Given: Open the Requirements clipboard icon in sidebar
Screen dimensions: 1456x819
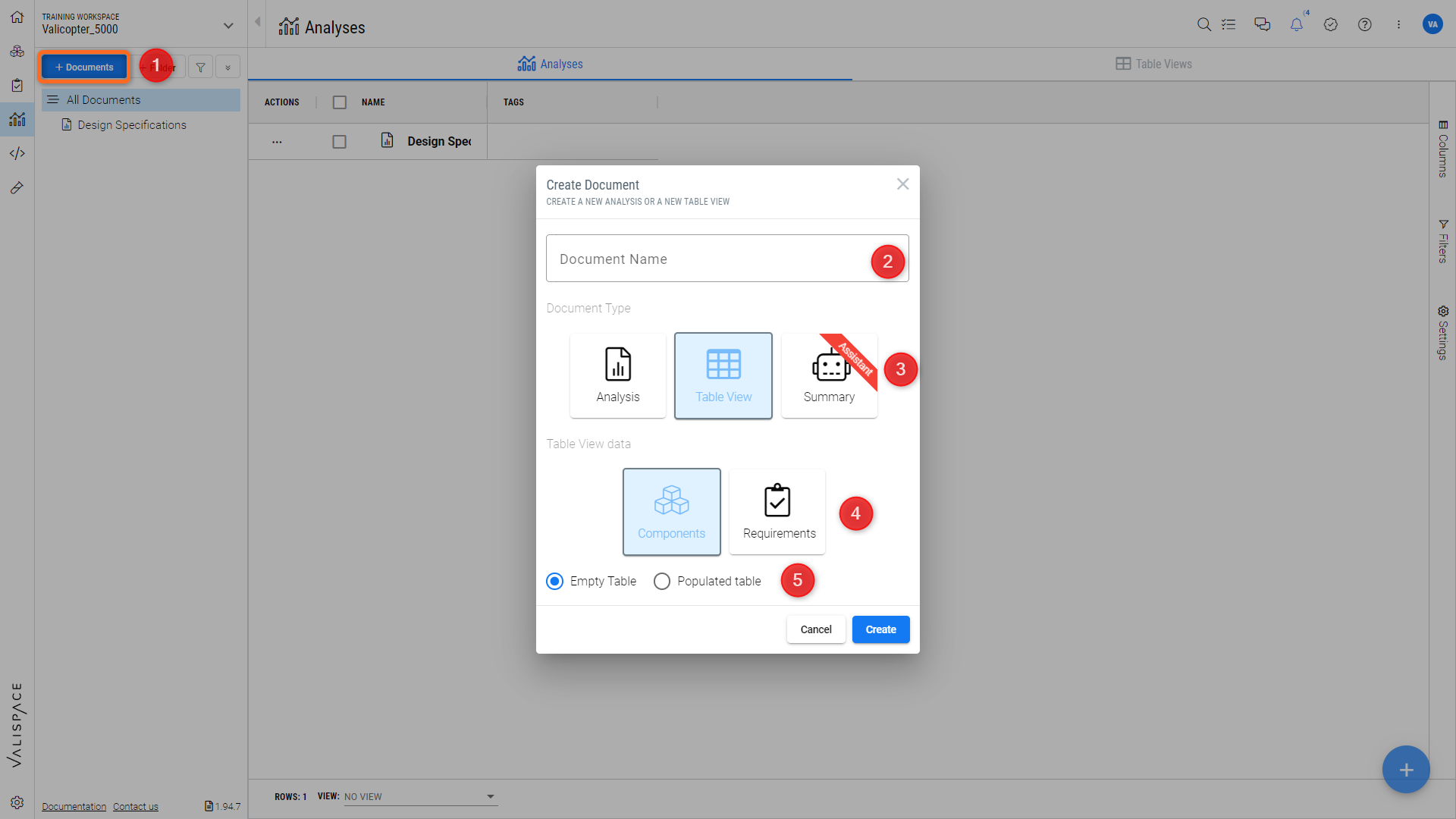Looking at the screenshot, I should pyautogui.click(x=17, y=85).
